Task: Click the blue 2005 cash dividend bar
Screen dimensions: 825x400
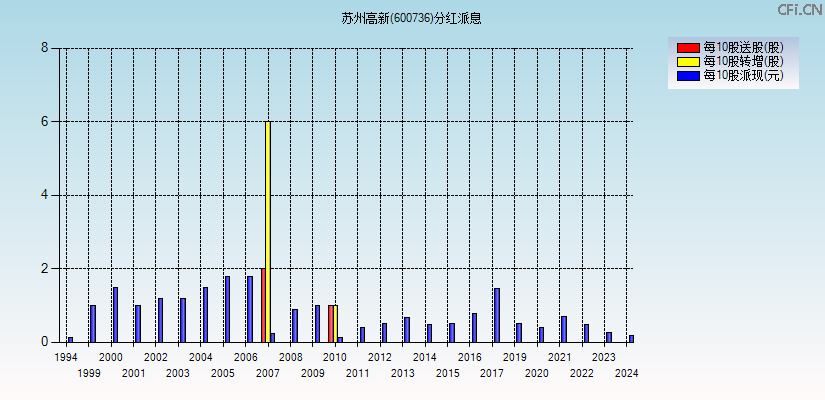Action: tap(227, 309)
